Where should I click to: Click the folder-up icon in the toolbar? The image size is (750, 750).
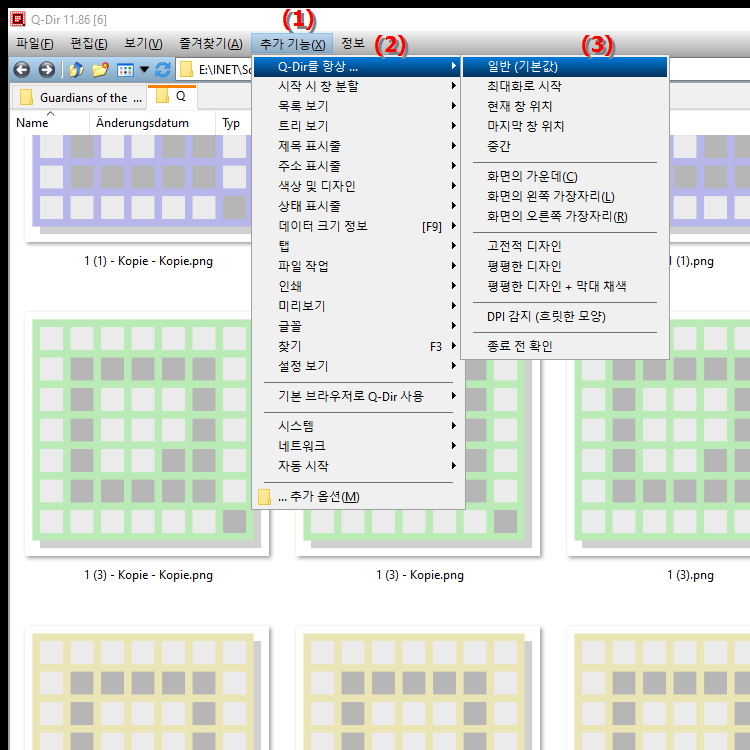pyautogui.click(x=76, y=70)
